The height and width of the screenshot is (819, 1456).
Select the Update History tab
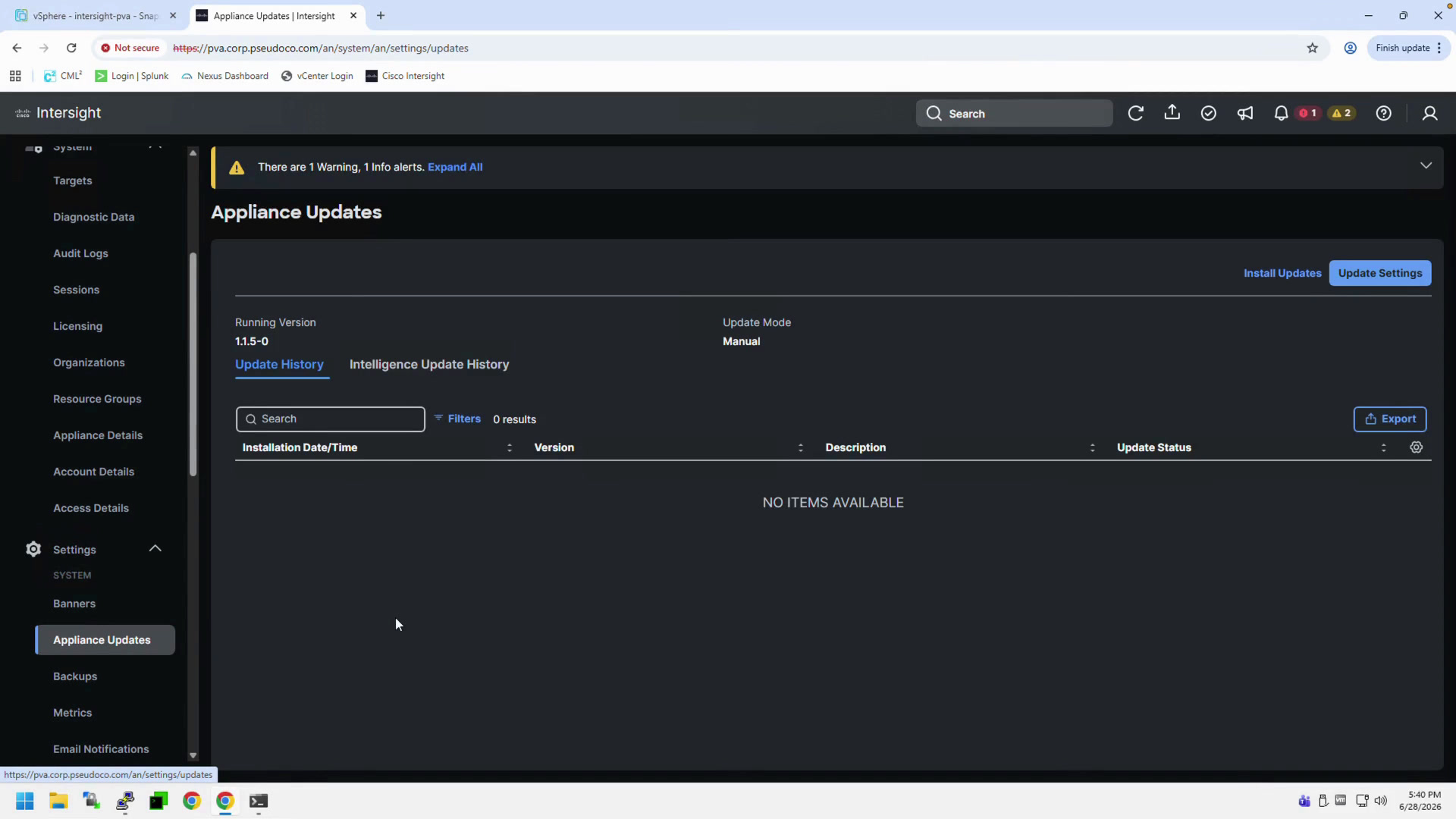(279, 364)
